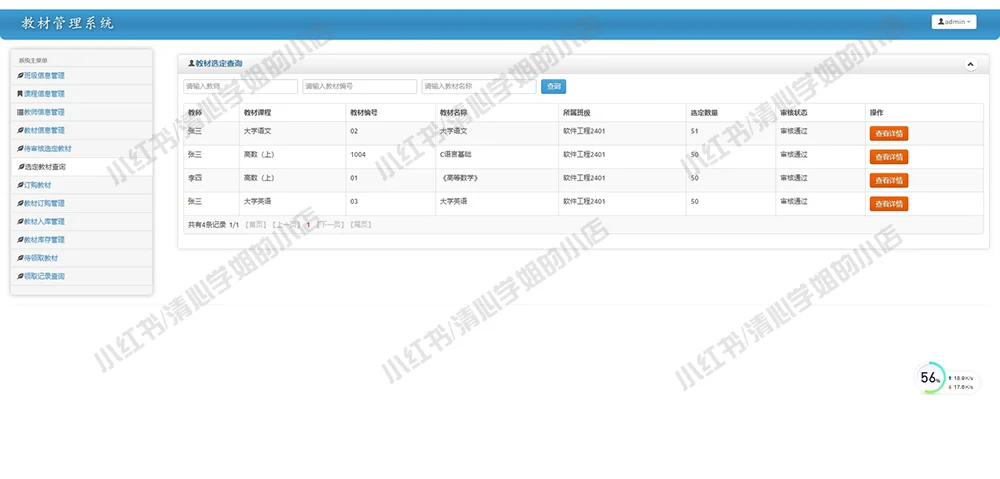
Task: View details for the 大学英语 row
Action: coord(888,204)
